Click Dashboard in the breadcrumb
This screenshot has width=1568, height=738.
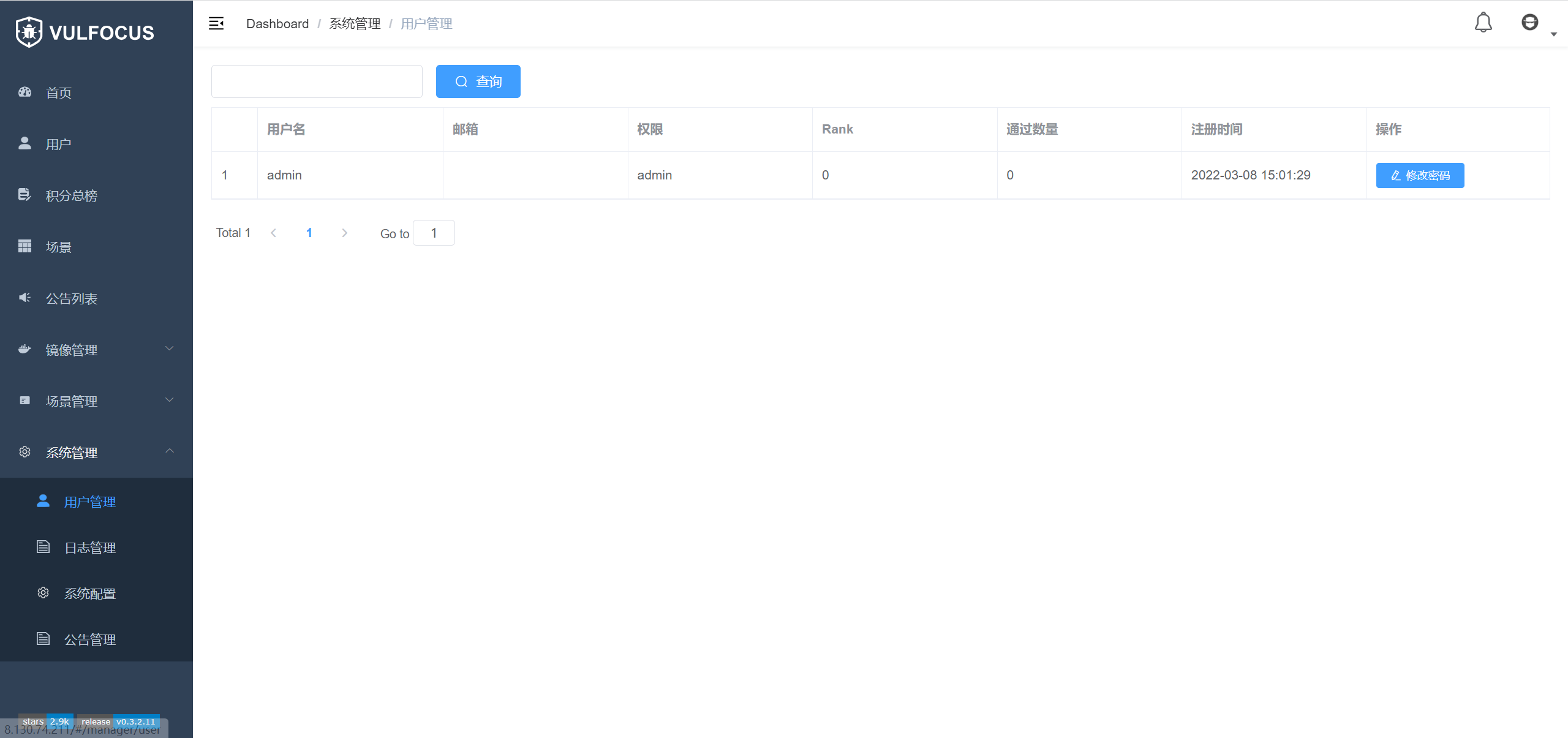click(277, 24)
